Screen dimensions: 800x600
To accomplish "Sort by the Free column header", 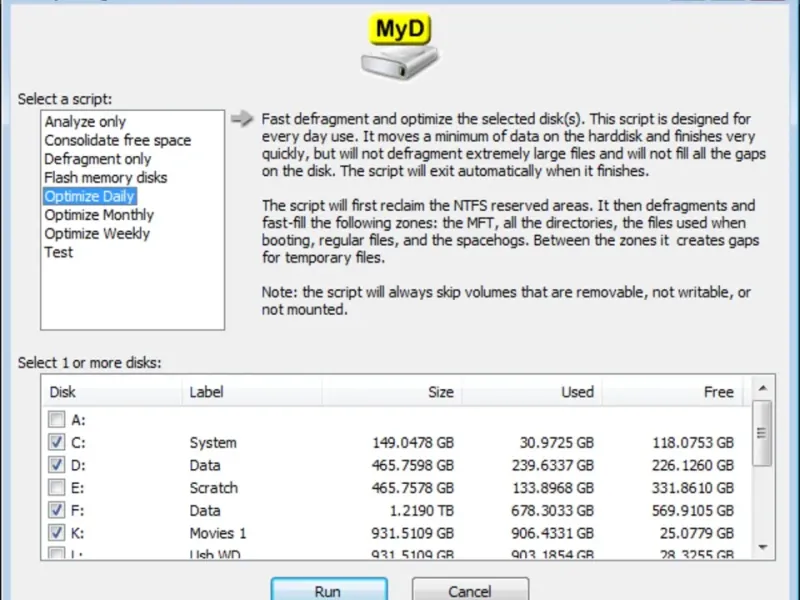I will point(672,392).
